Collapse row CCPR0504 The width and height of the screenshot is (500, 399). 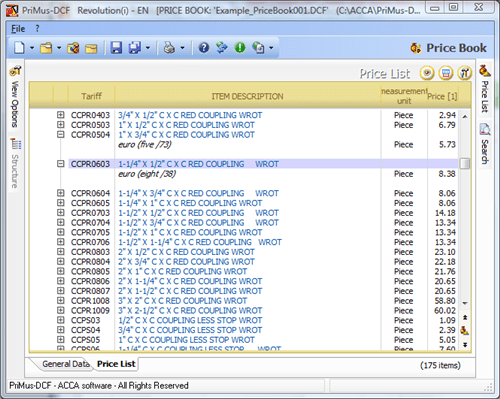click(x=60, y=134)
